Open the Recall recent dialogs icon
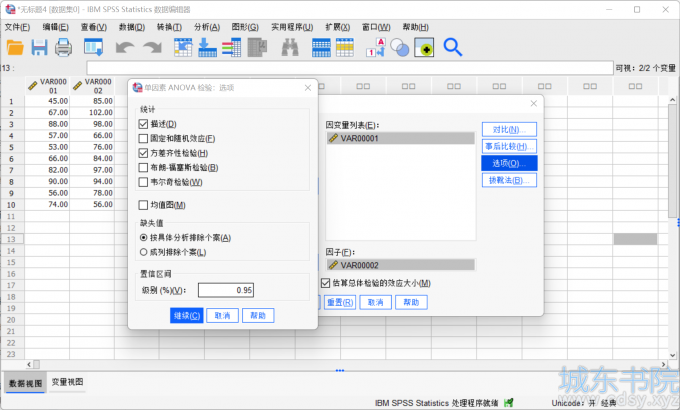The image size is (680, 410). [94, 47]
